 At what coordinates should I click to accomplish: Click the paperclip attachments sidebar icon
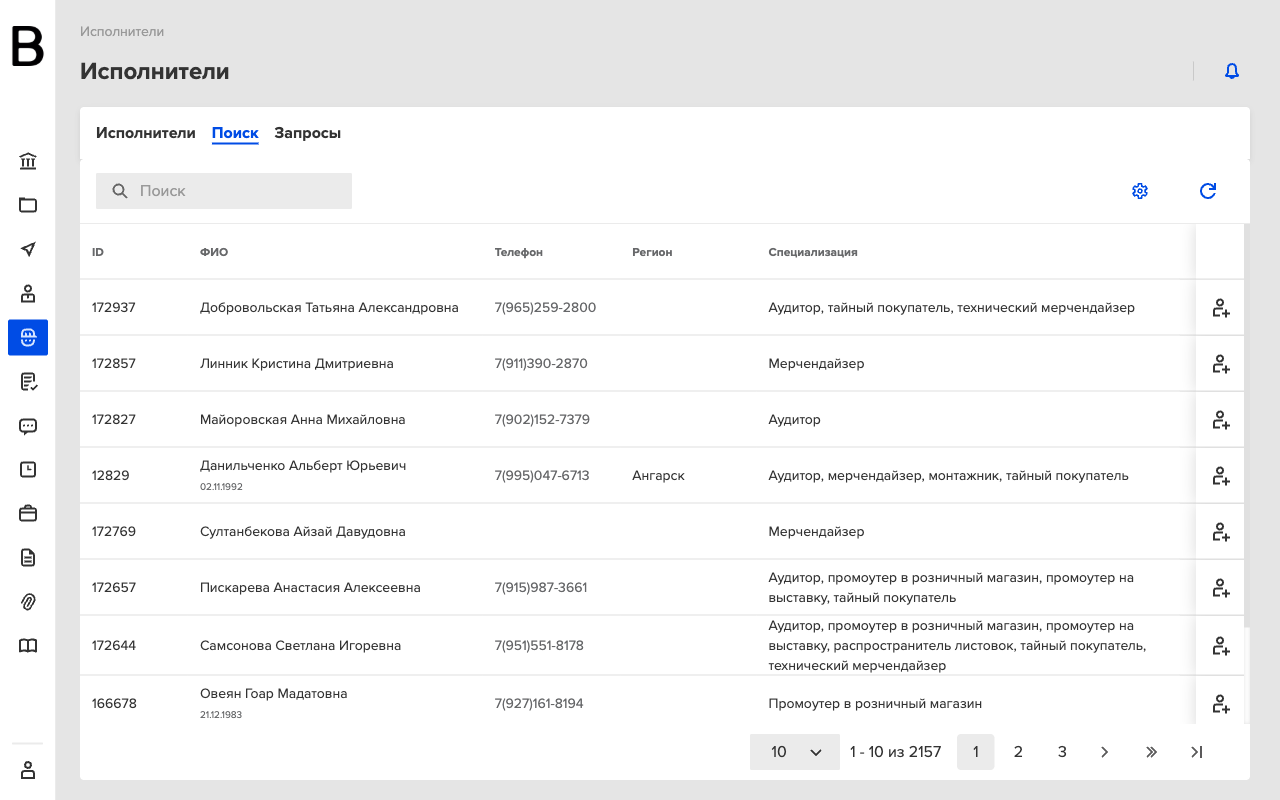tap(28, 601)
